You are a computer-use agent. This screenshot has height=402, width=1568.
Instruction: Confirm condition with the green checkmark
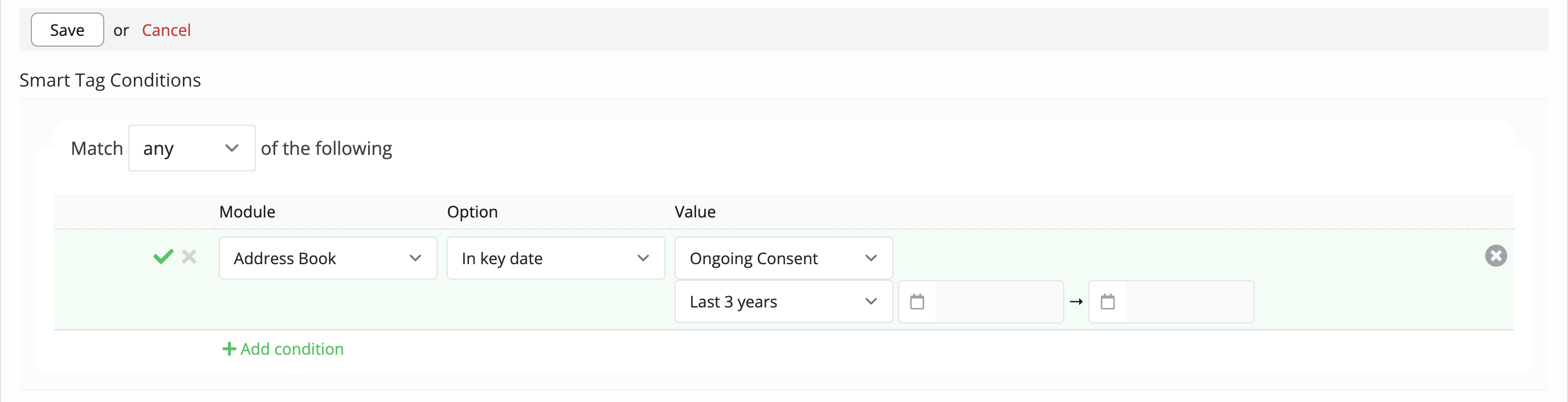click(x=163, y=257)
